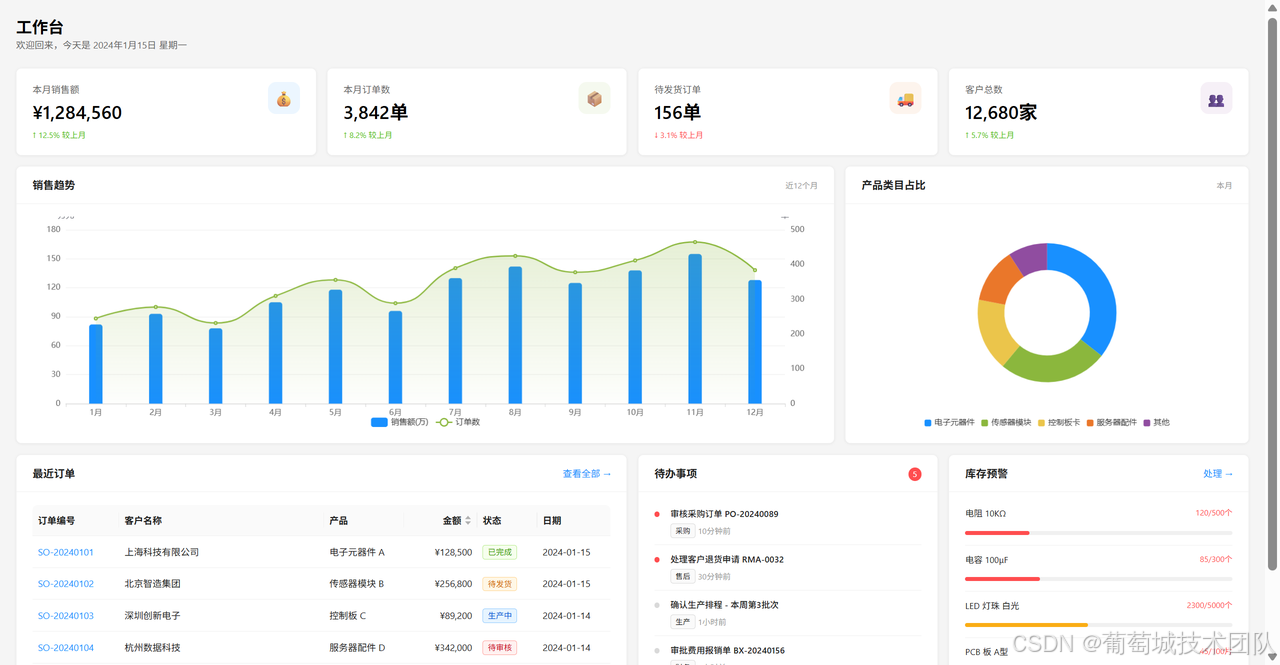Click the 状态 column header
Screen dimensions: 1280x665
point(492,521)
